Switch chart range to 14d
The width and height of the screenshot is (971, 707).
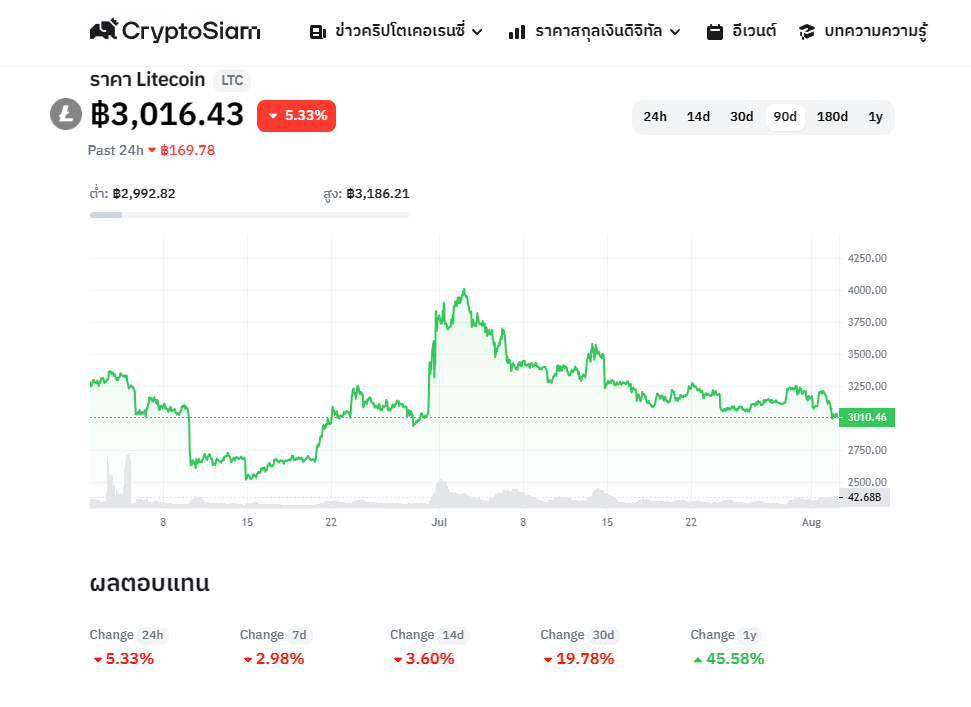pyautogui.click(x=698, y=117)
